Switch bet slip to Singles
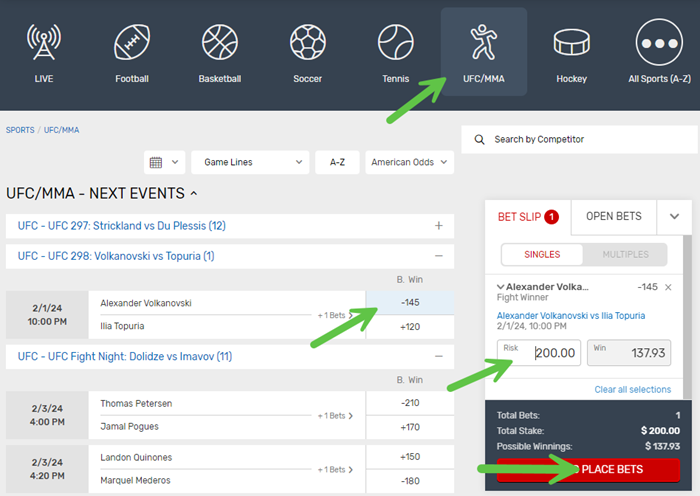 (541, 254)
